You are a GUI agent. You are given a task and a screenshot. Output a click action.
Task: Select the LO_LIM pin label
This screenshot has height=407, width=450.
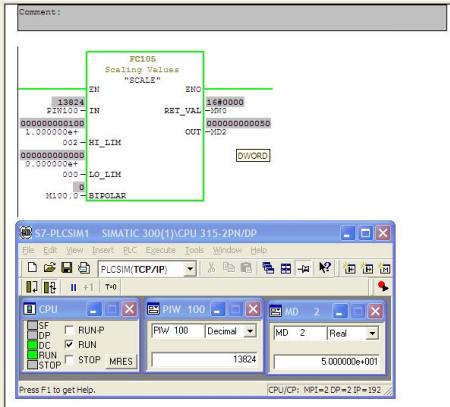105,174
